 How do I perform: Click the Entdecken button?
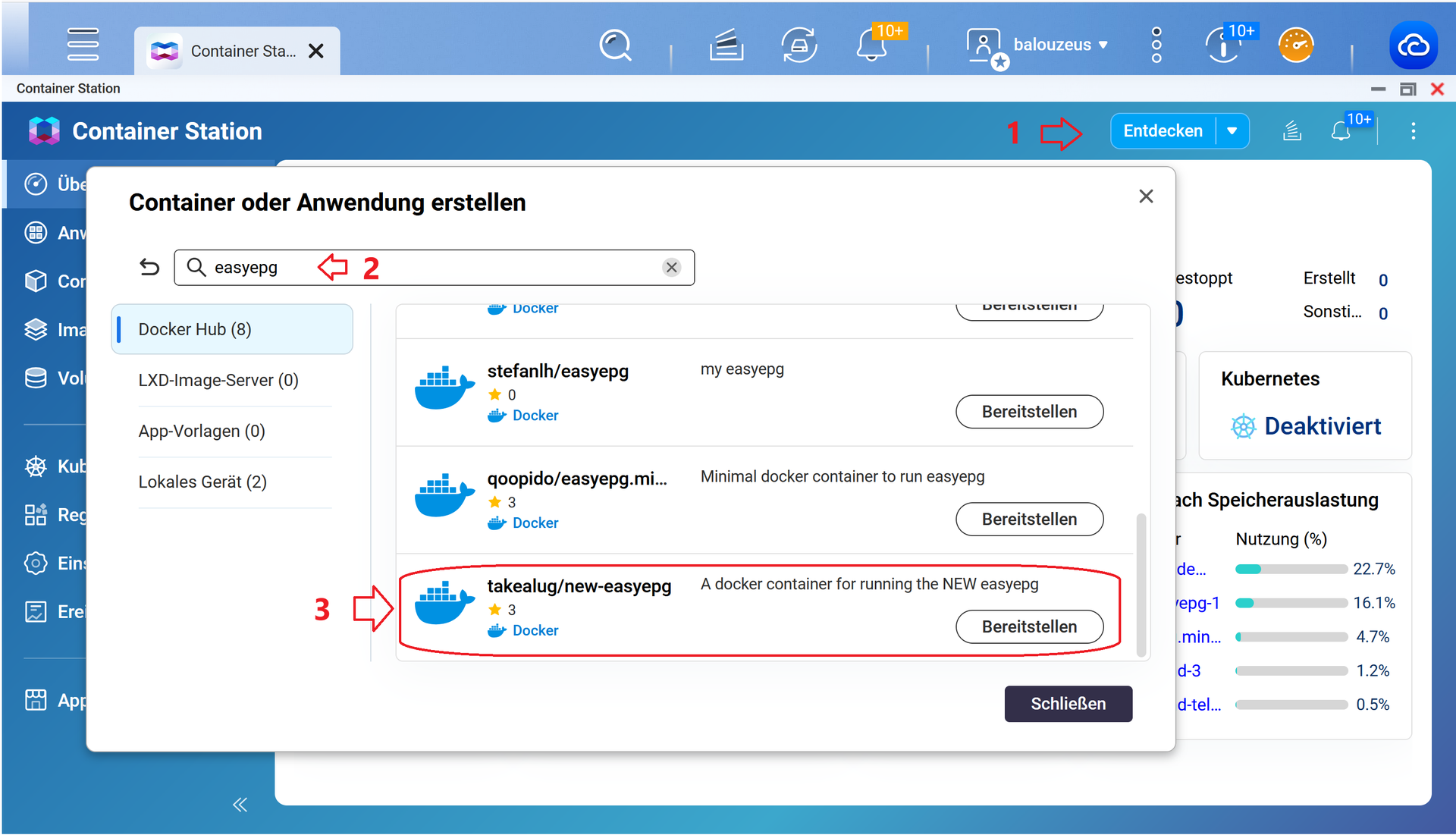tap(1163, 131)
